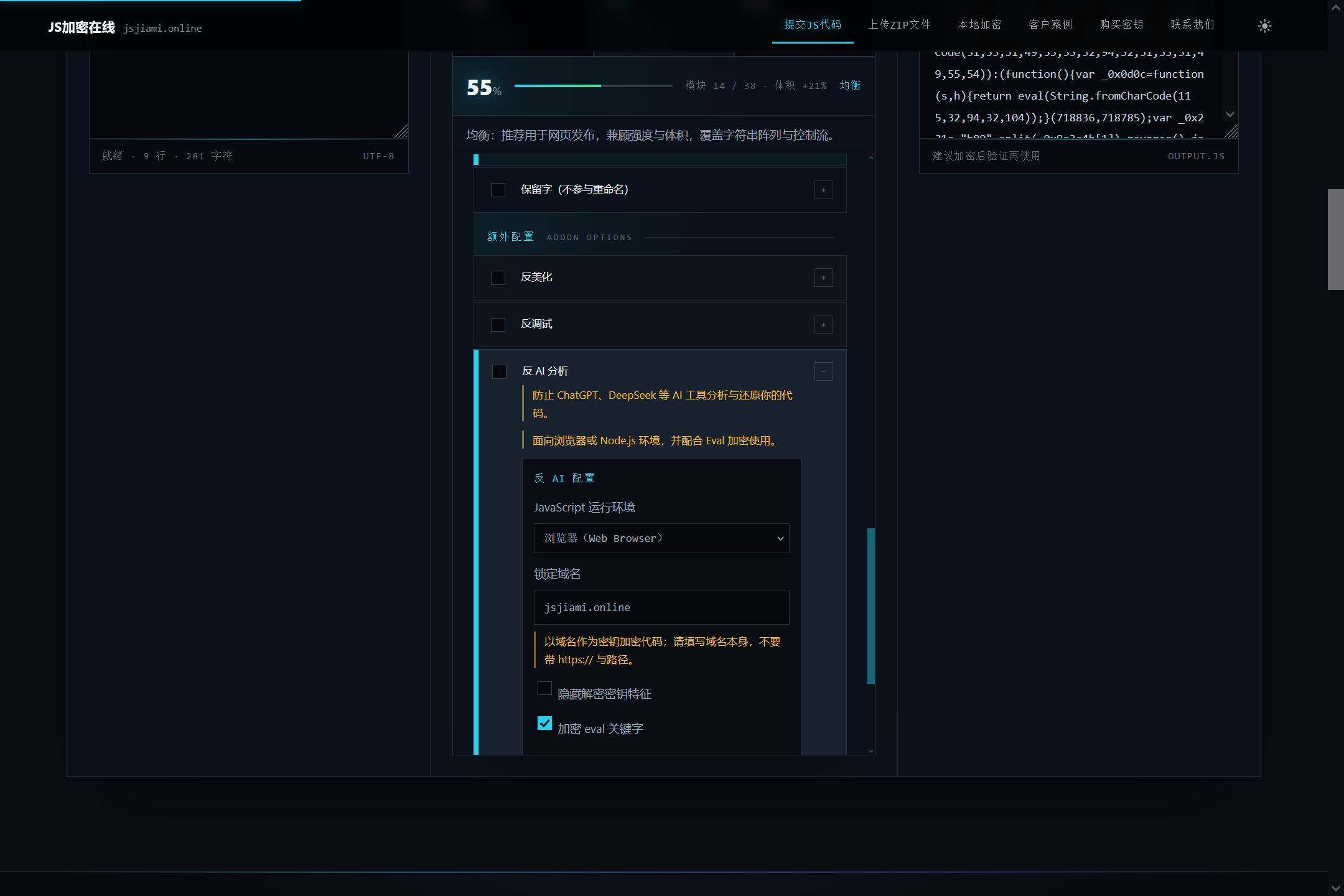Open the 联系我们 link
Image resolution: width=1344 pixels, height=896 pixels.
[x=1192, y=25]
